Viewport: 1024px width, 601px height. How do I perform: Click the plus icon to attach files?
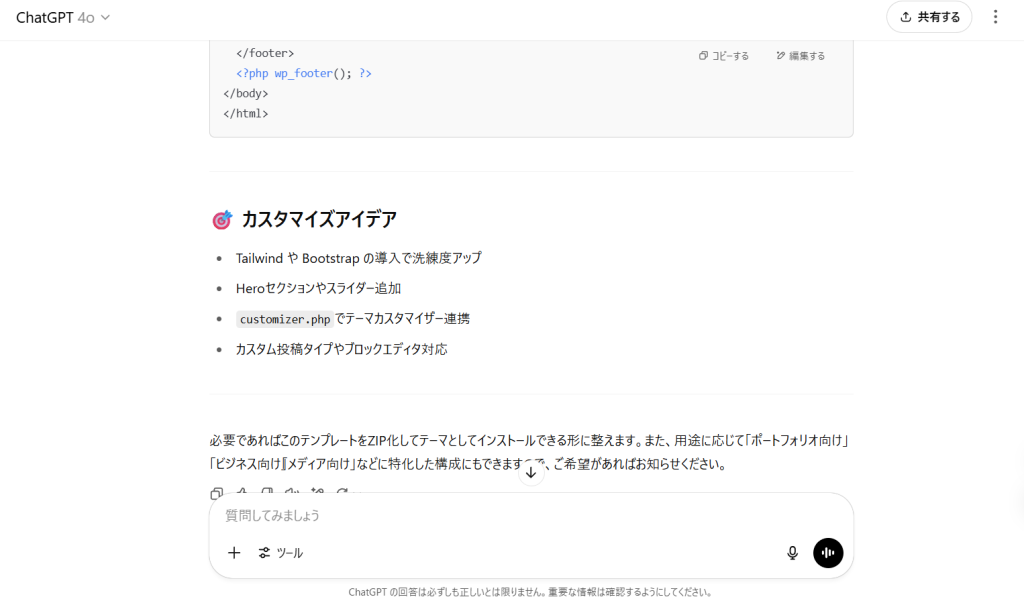234,553
